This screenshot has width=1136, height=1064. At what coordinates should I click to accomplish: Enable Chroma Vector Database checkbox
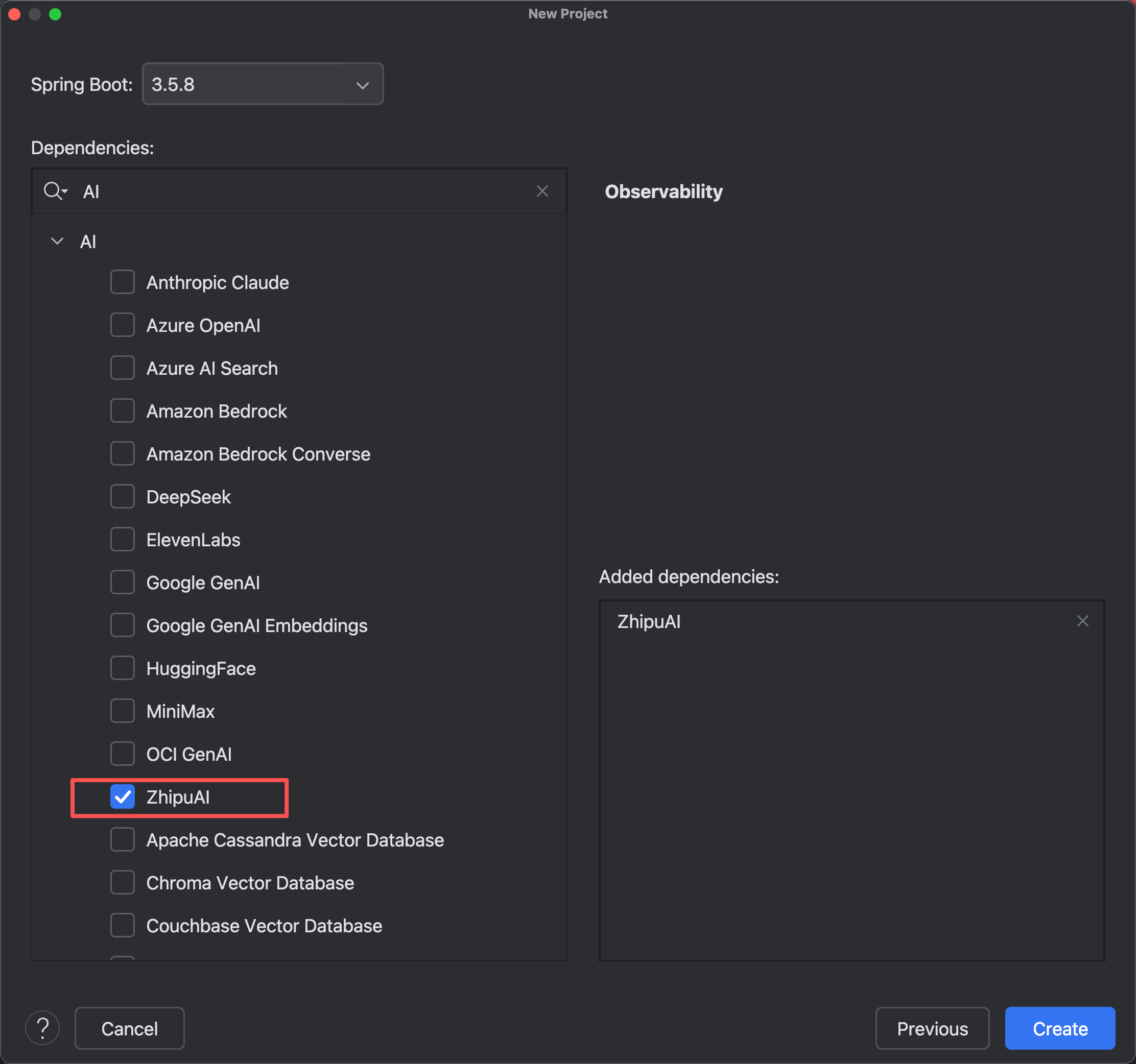point(122,882)
